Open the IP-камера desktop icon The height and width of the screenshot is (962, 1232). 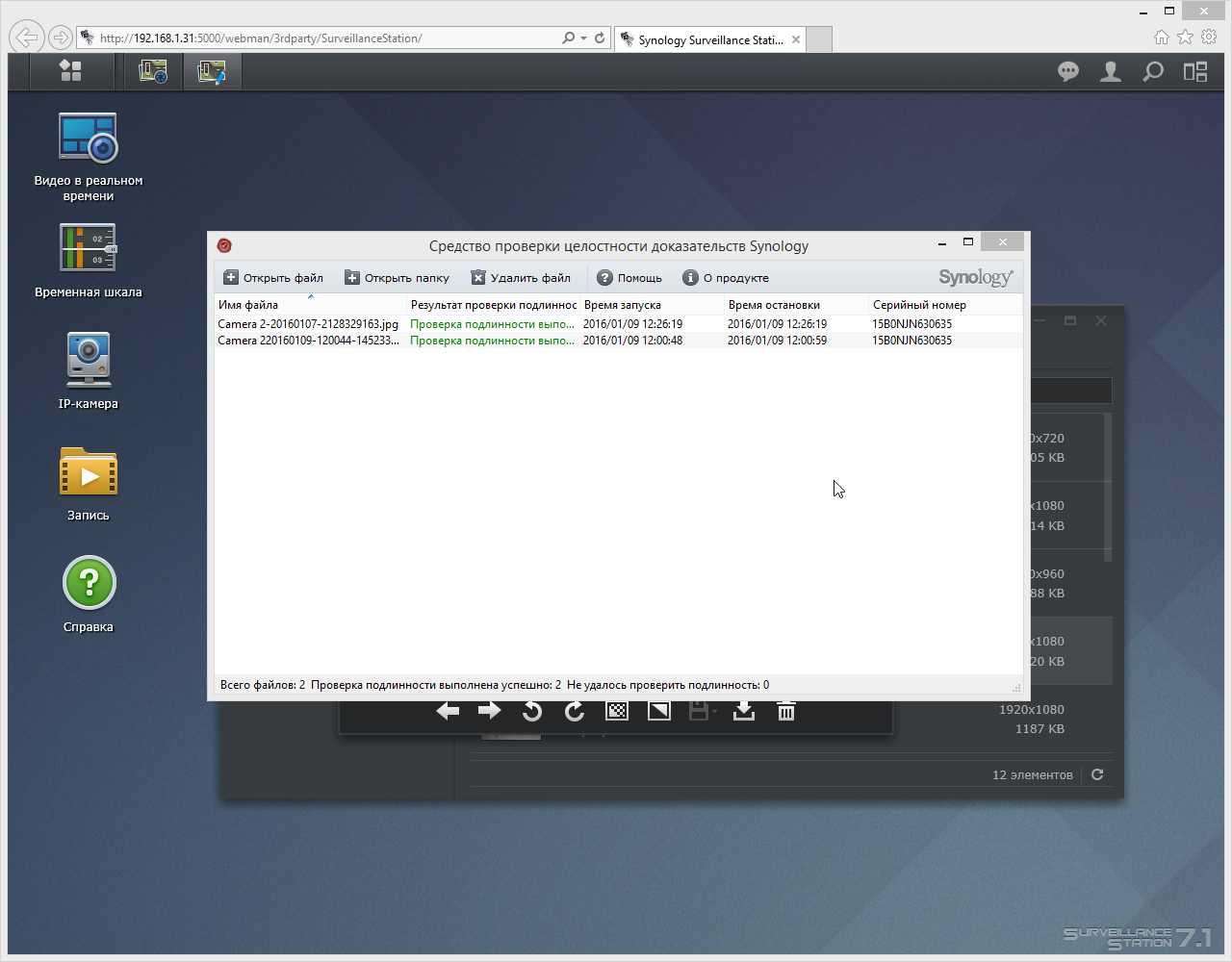(89, 371)
